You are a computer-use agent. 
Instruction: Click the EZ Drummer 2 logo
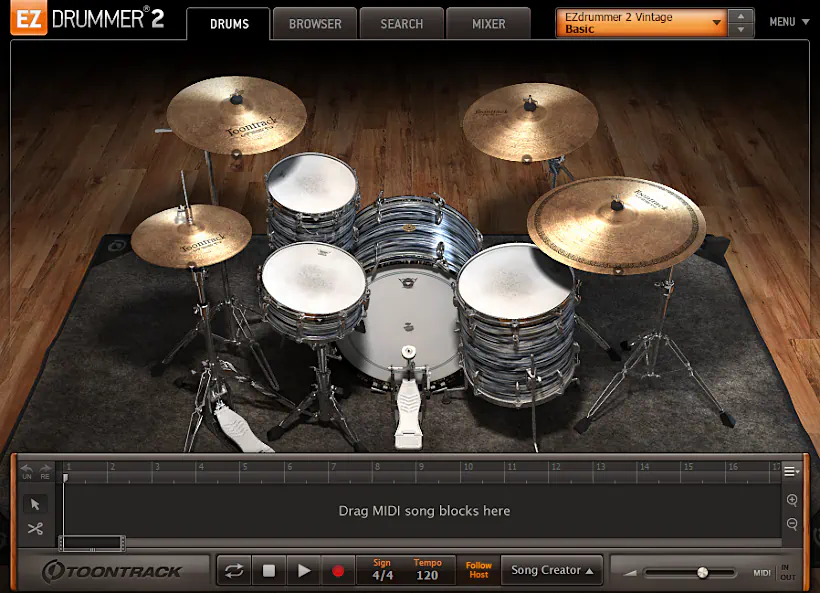(87, 19)
